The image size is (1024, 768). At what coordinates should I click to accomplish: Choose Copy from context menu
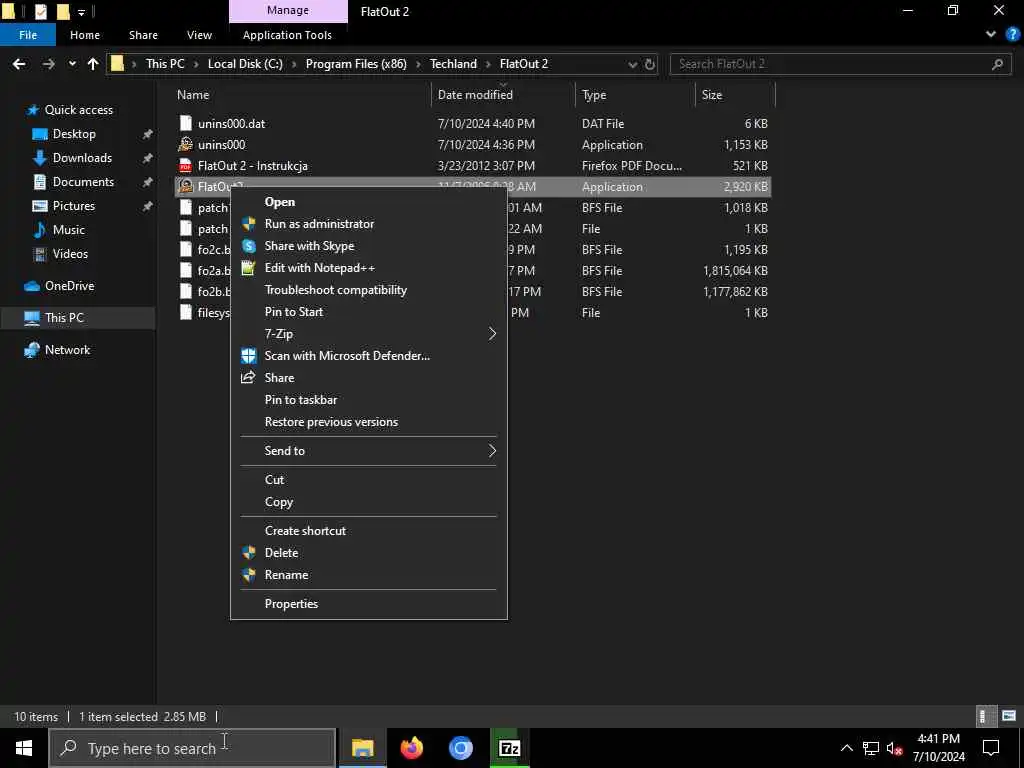tap(368, 502)
